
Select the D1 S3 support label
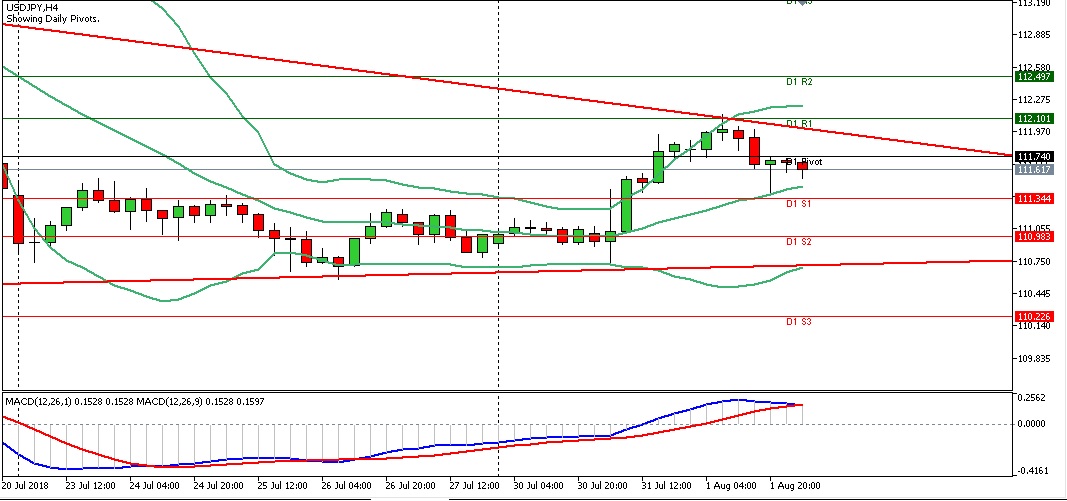799,321
